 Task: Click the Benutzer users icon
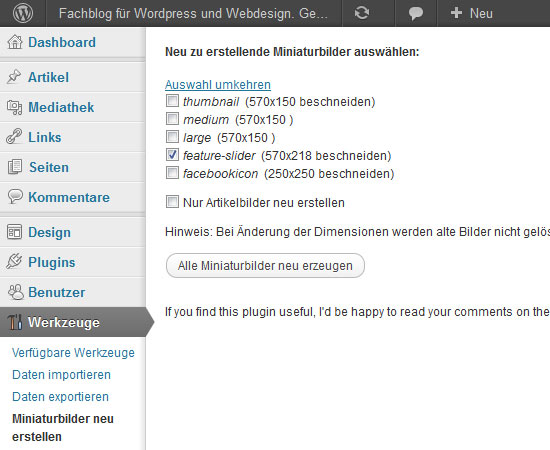click(15, 292)
